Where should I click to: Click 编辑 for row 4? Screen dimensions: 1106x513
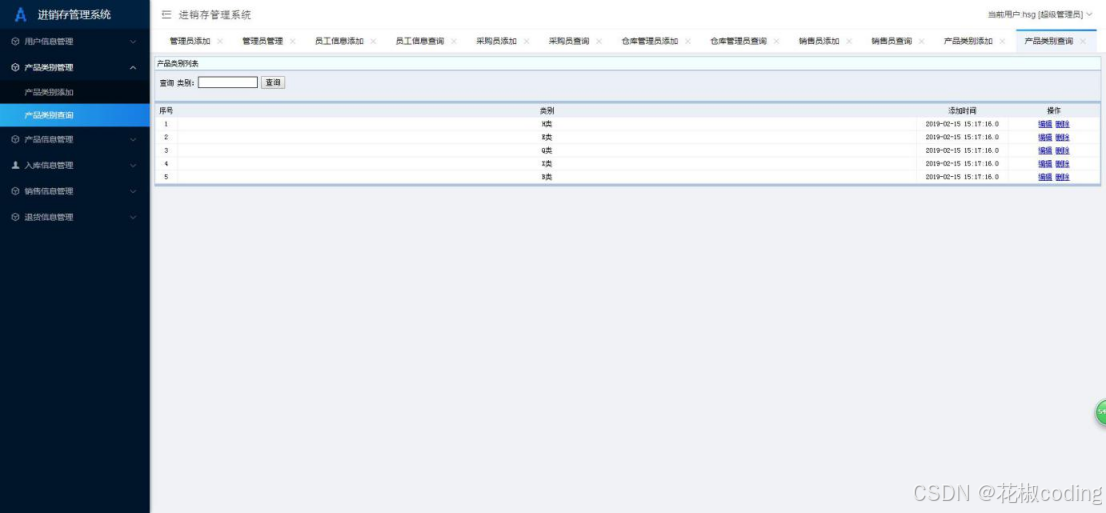coord(1045,164)
